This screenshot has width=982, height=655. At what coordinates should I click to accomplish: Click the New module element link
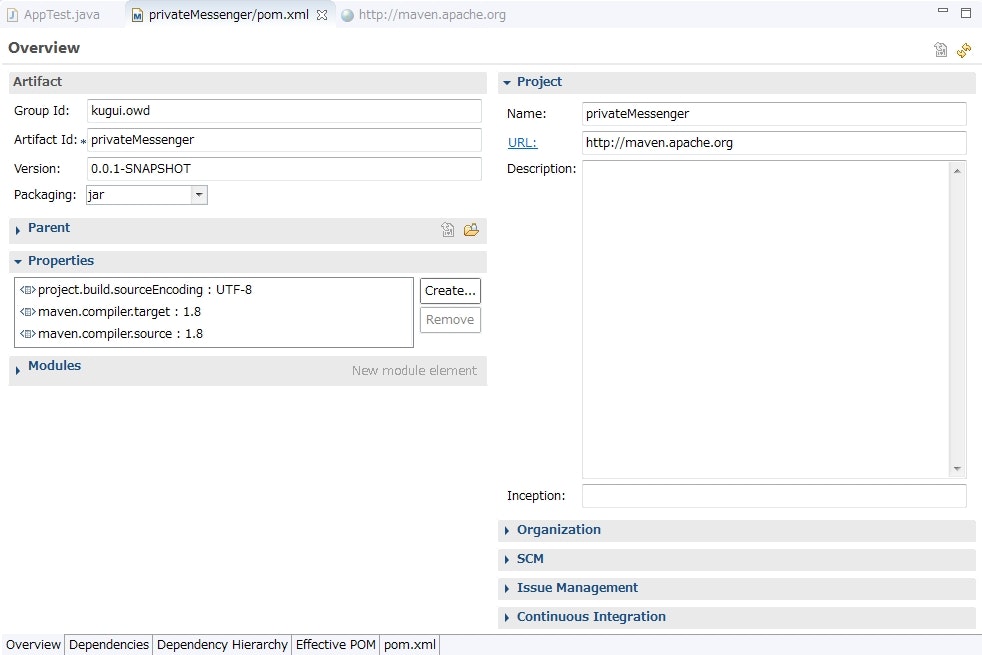coord(414,371)
